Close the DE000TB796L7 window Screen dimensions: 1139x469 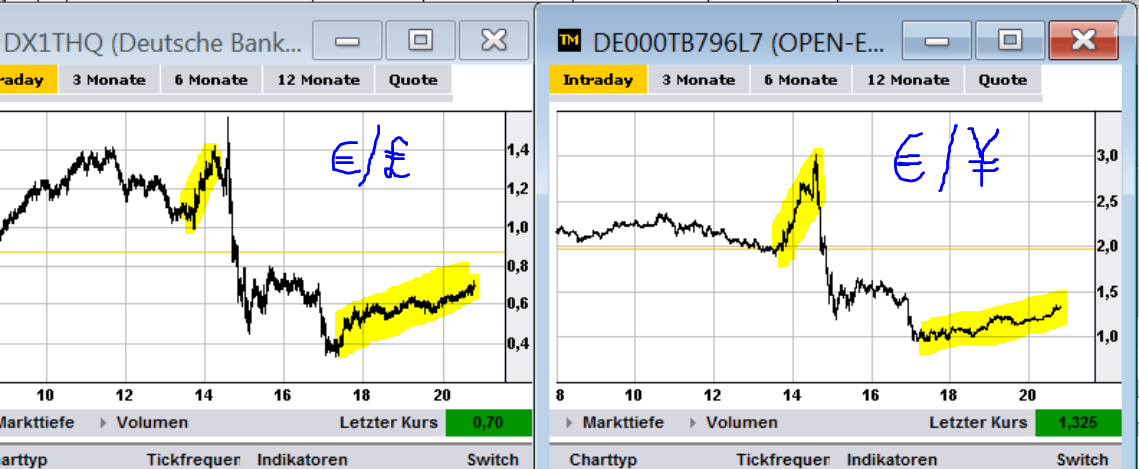1083,40
